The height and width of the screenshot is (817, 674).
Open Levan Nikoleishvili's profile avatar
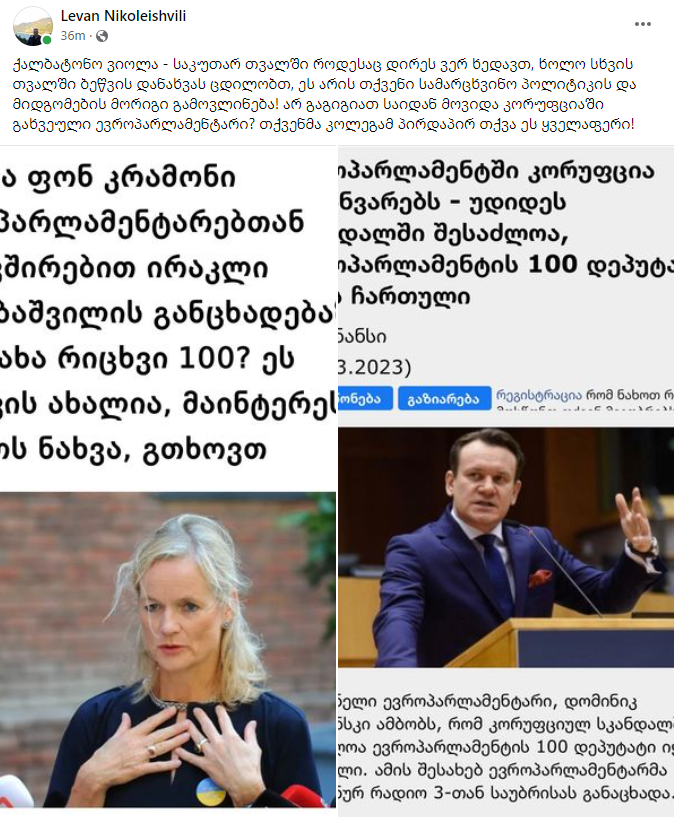pyautogui.click(x=33, y=26)
